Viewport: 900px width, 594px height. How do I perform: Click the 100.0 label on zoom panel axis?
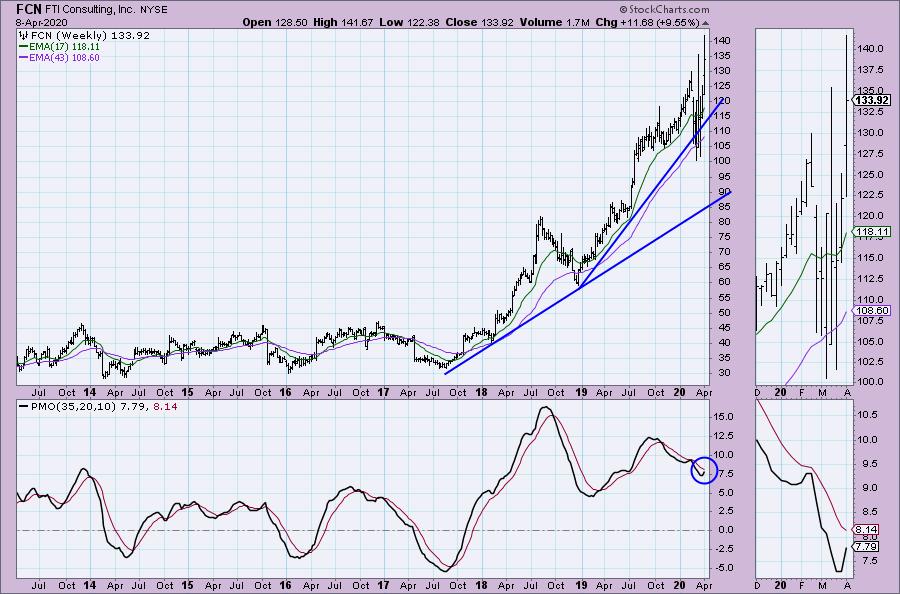871,382
